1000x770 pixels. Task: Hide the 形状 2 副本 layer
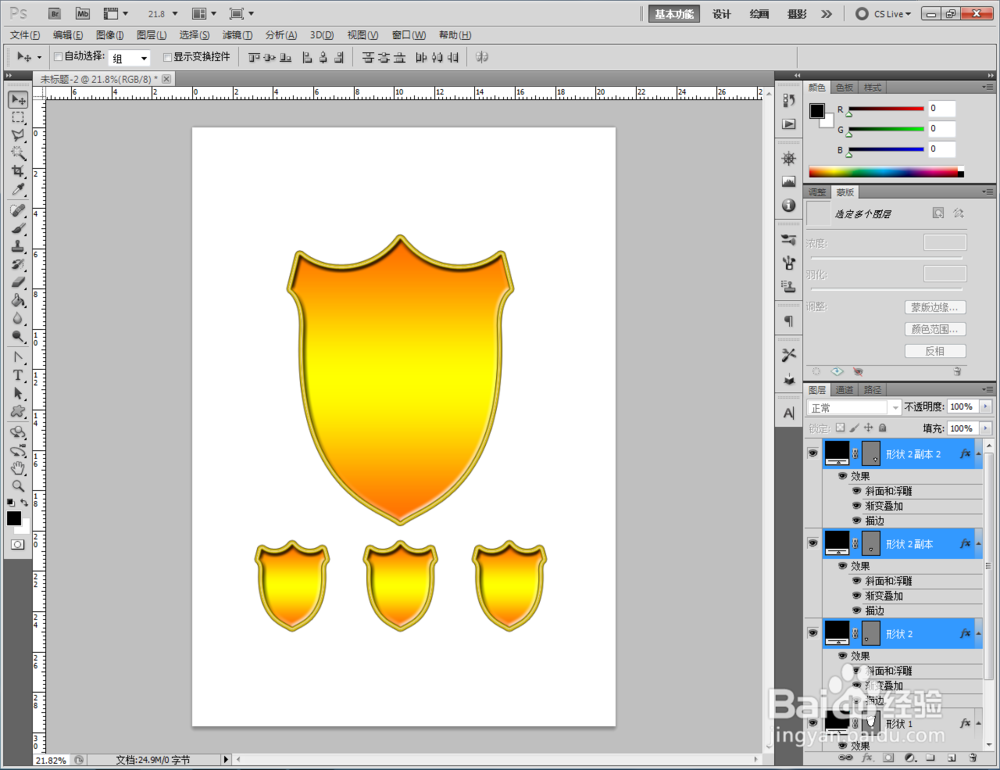(x=812, y=543)
